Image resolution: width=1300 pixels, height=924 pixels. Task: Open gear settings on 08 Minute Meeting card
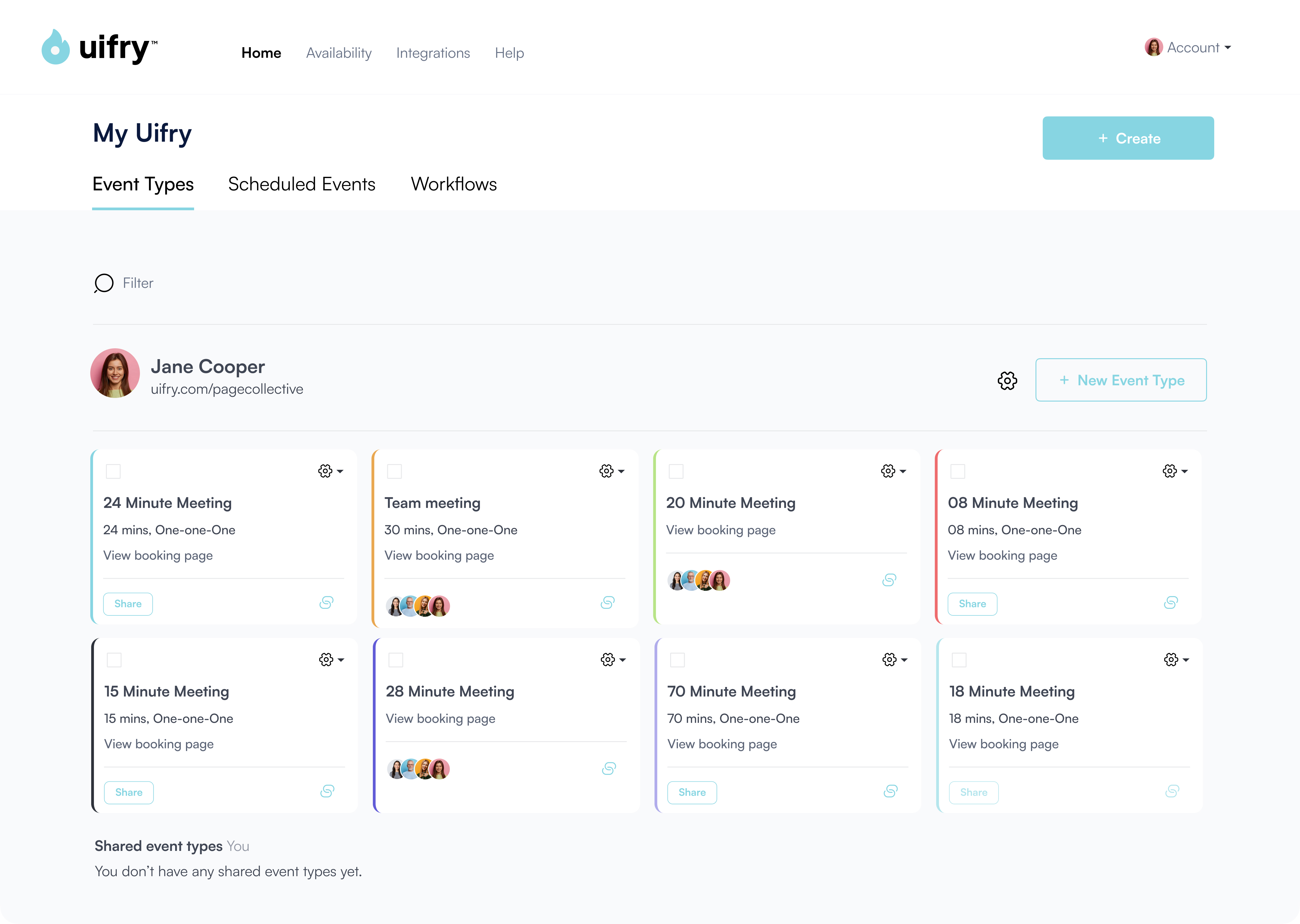pos(1170,471)
